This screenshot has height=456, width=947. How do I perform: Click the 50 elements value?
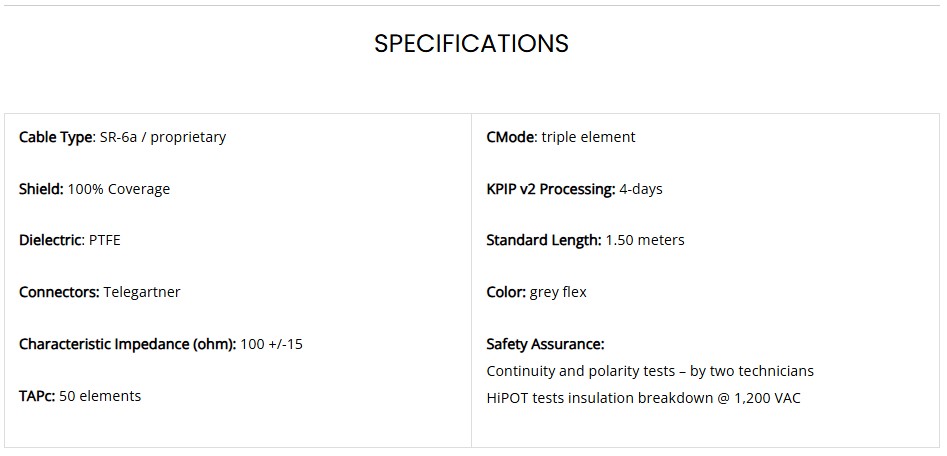100,396
